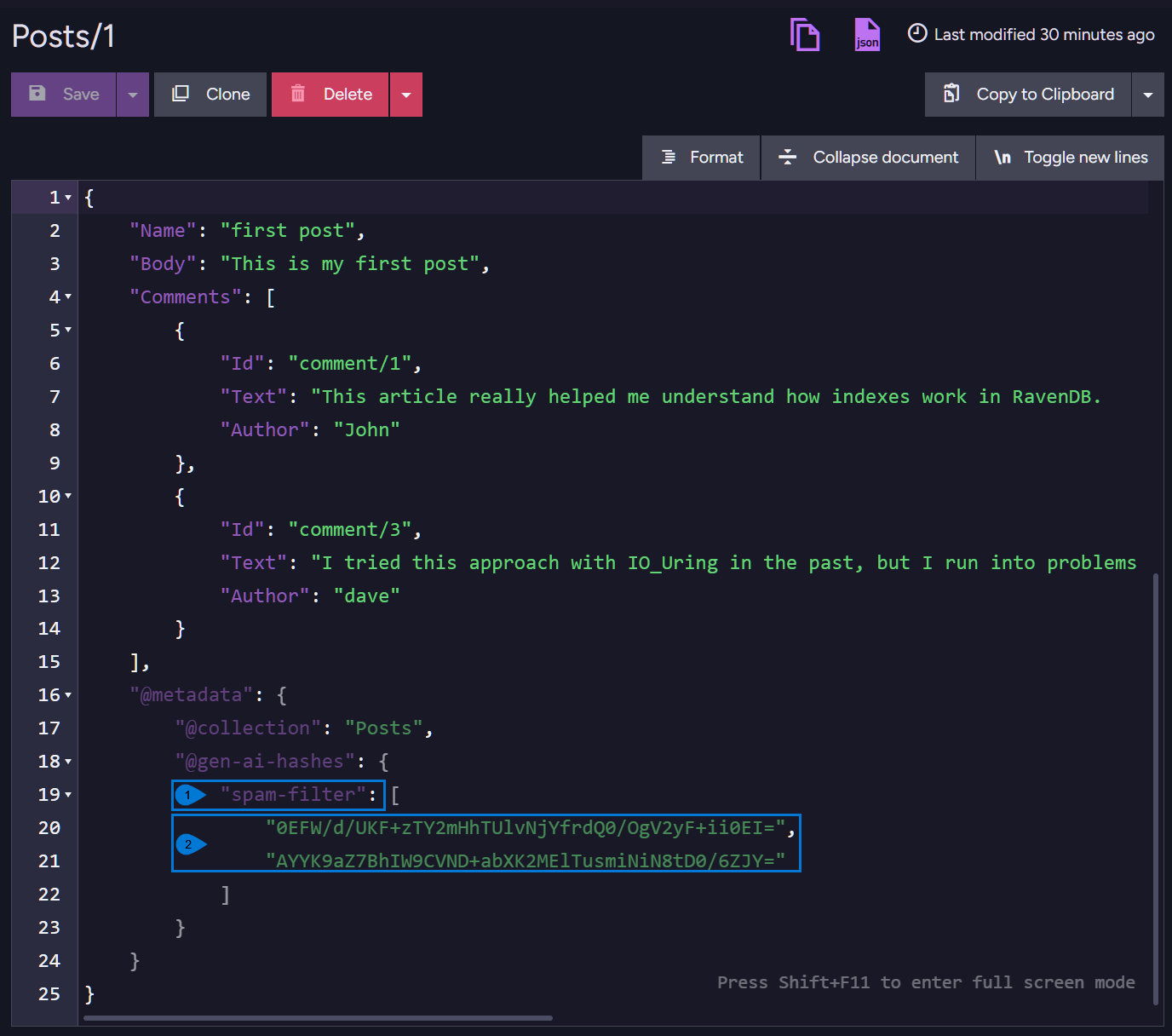This screenshot has width=1172, height=1036.
Task: Open the Save button dropdown arrow
Action: (132, 94)
